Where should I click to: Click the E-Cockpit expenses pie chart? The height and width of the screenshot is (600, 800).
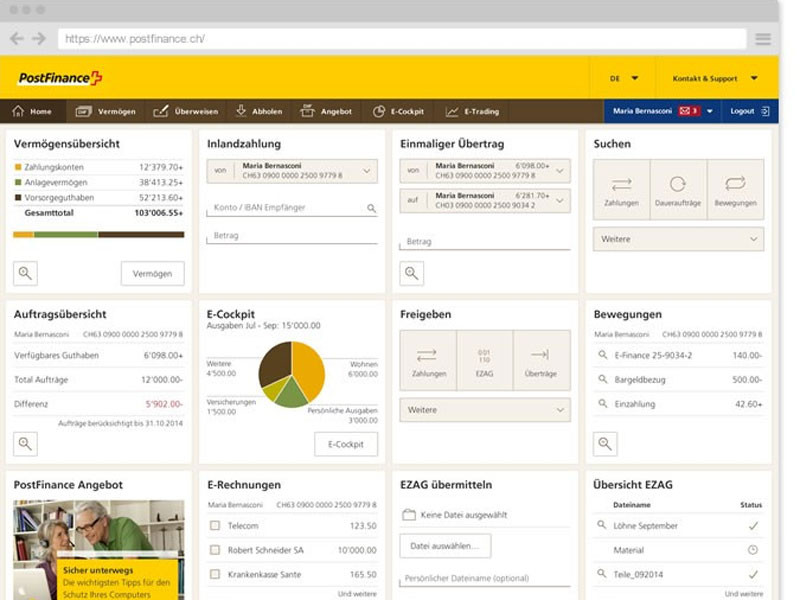click(x=292, y=374)
